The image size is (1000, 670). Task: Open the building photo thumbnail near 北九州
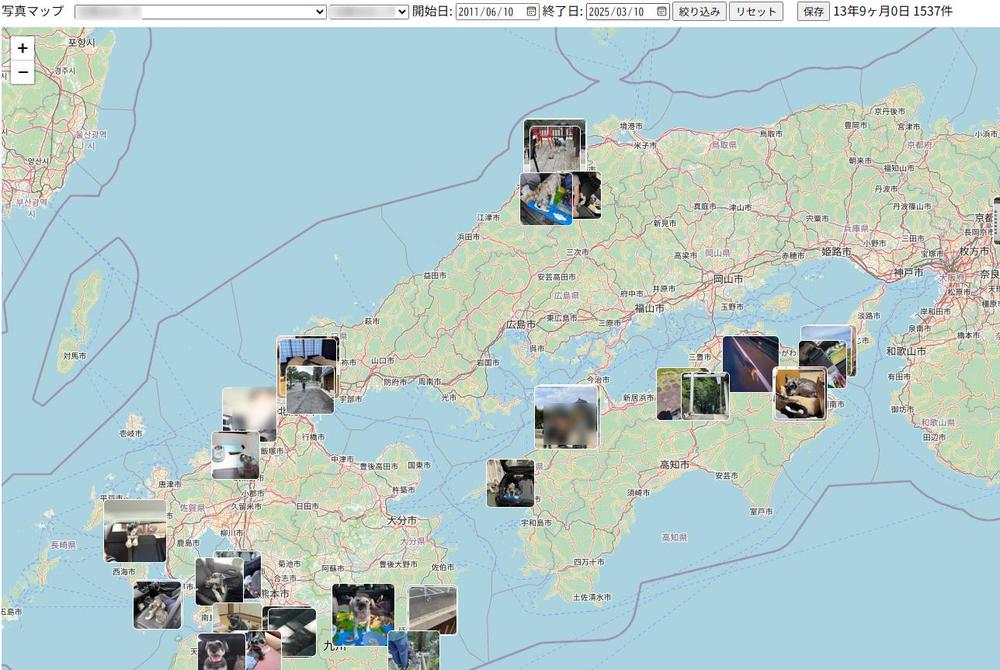pos(308,351)
